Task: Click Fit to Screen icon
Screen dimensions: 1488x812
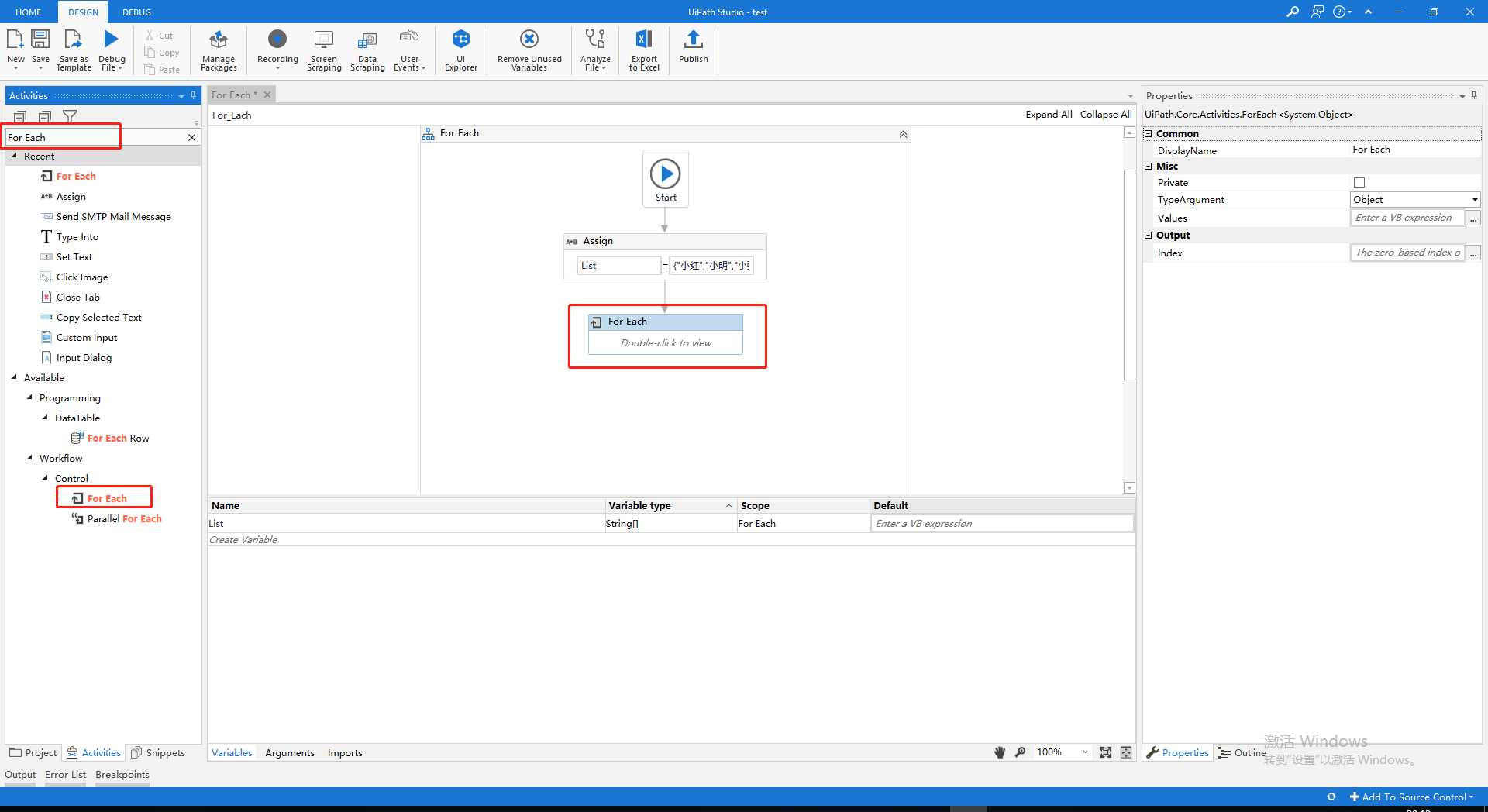Action: click(x=1106, y=752)
